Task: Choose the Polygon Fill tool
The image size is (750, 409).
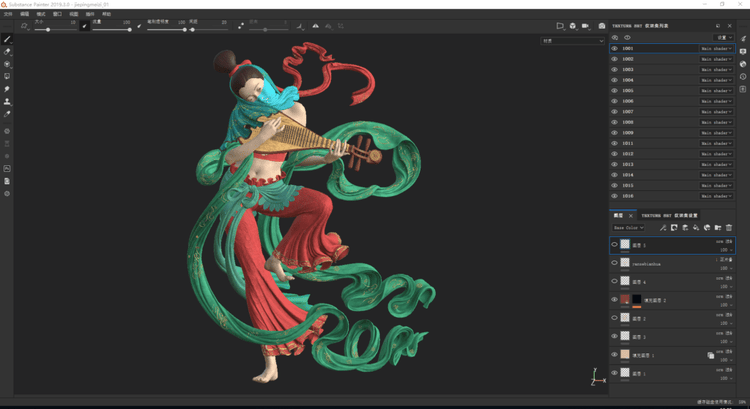Action: click(x=7, y=76)
